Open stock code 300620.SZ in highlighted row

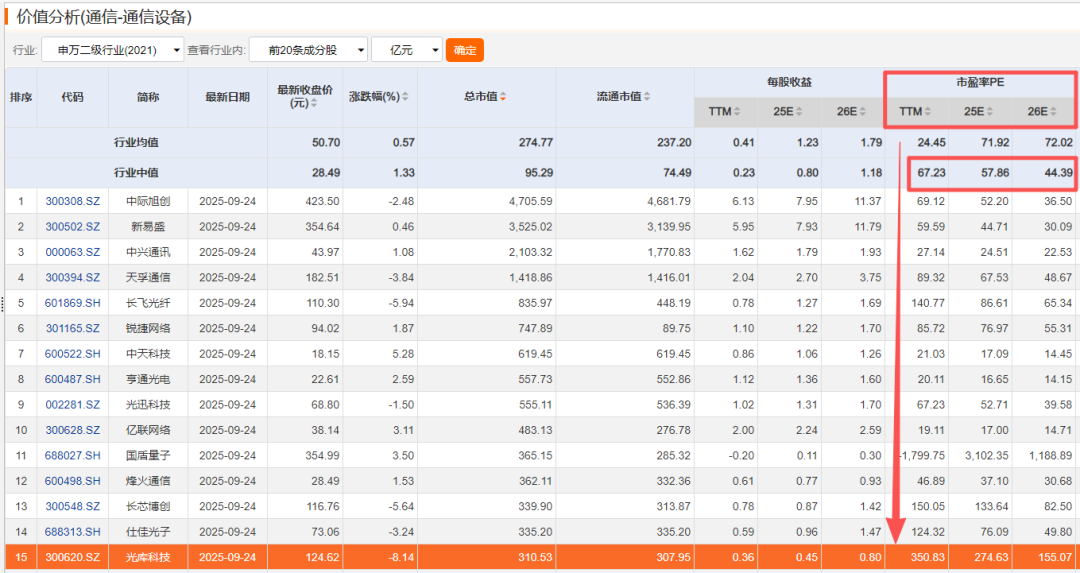pyautogui.click(x=72, y=557)
